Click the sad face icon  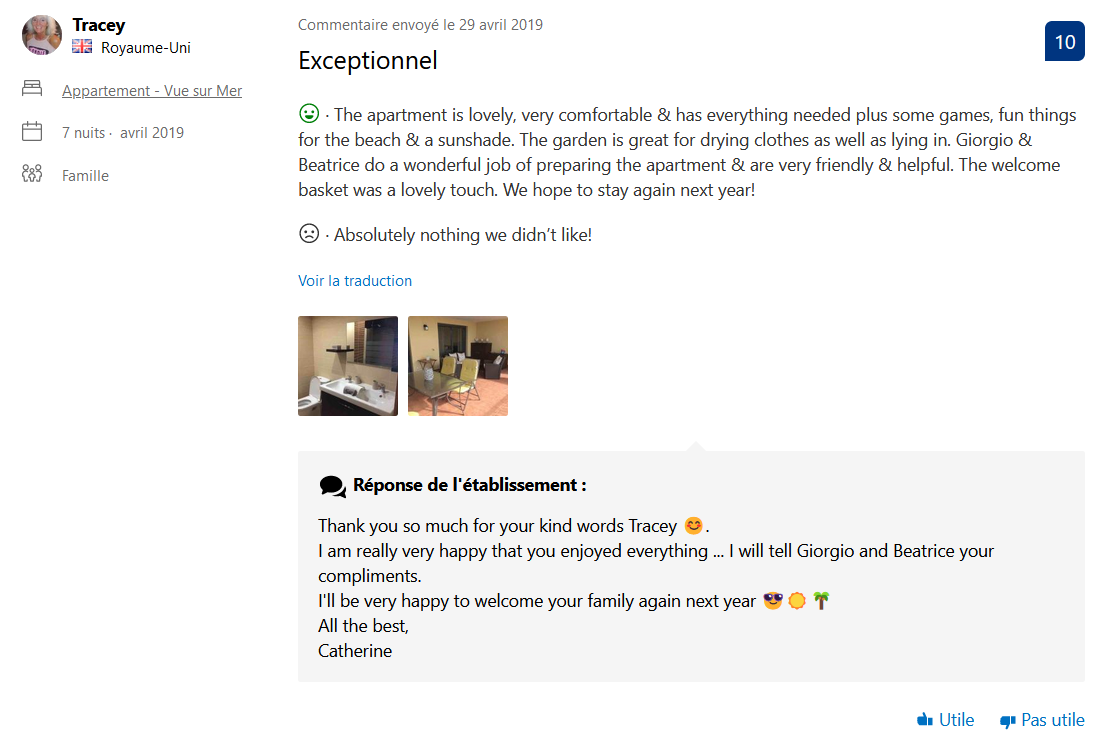309,234
